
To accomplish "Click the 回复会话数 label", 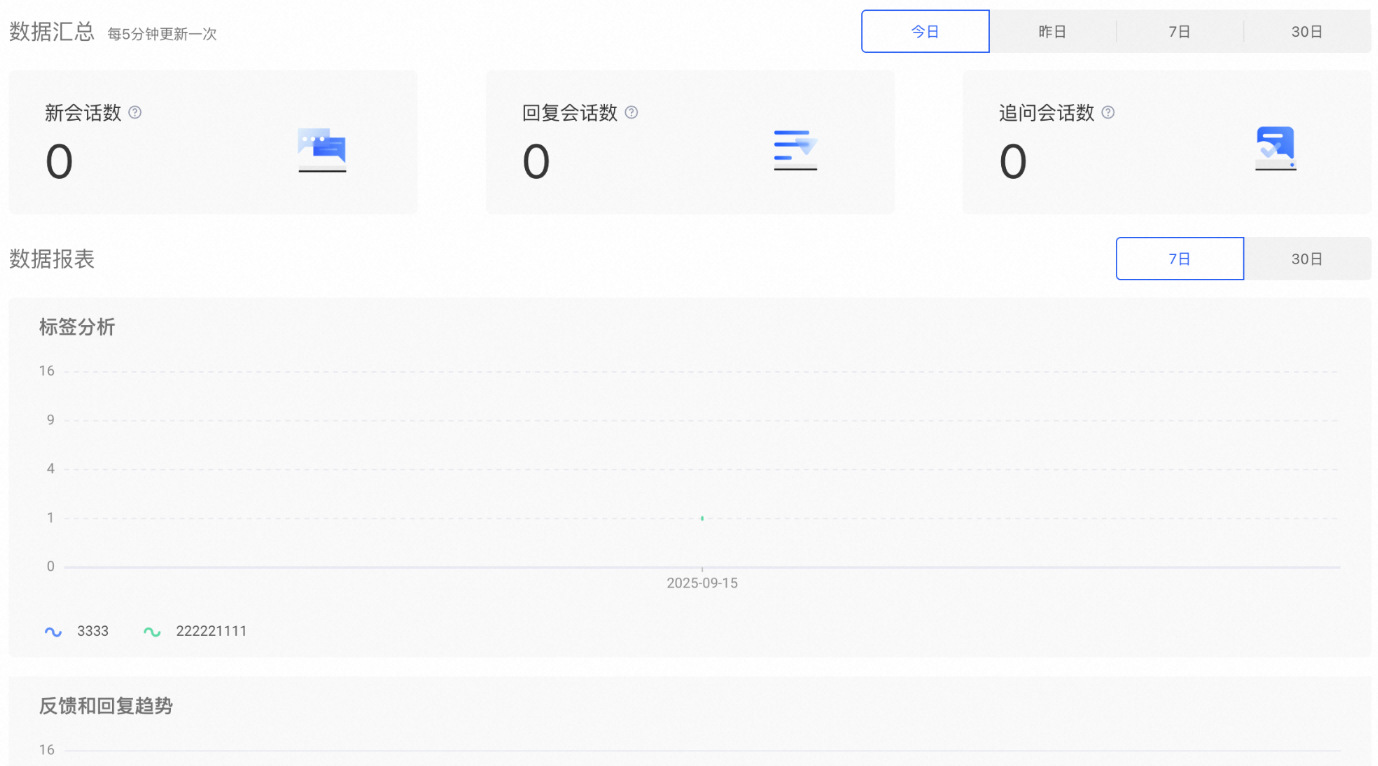I will (570, 113).
